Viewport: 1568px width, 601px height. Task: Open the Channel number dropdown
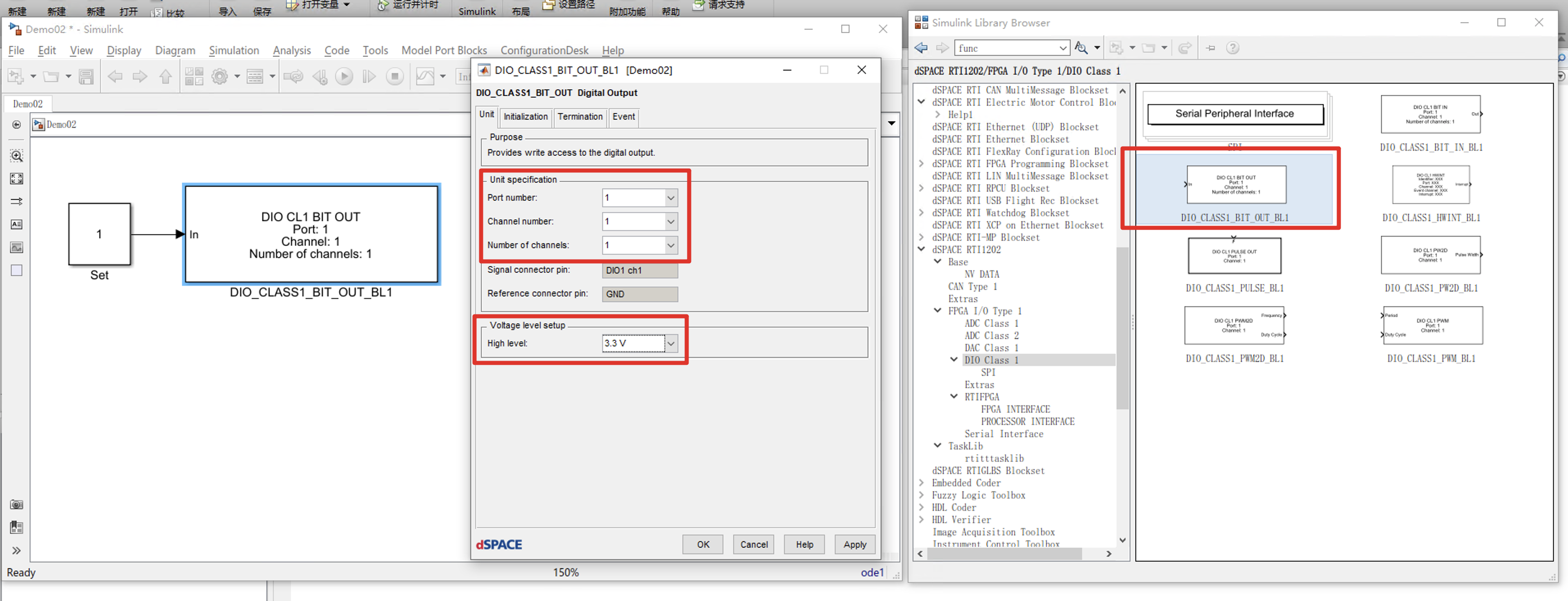671,222
